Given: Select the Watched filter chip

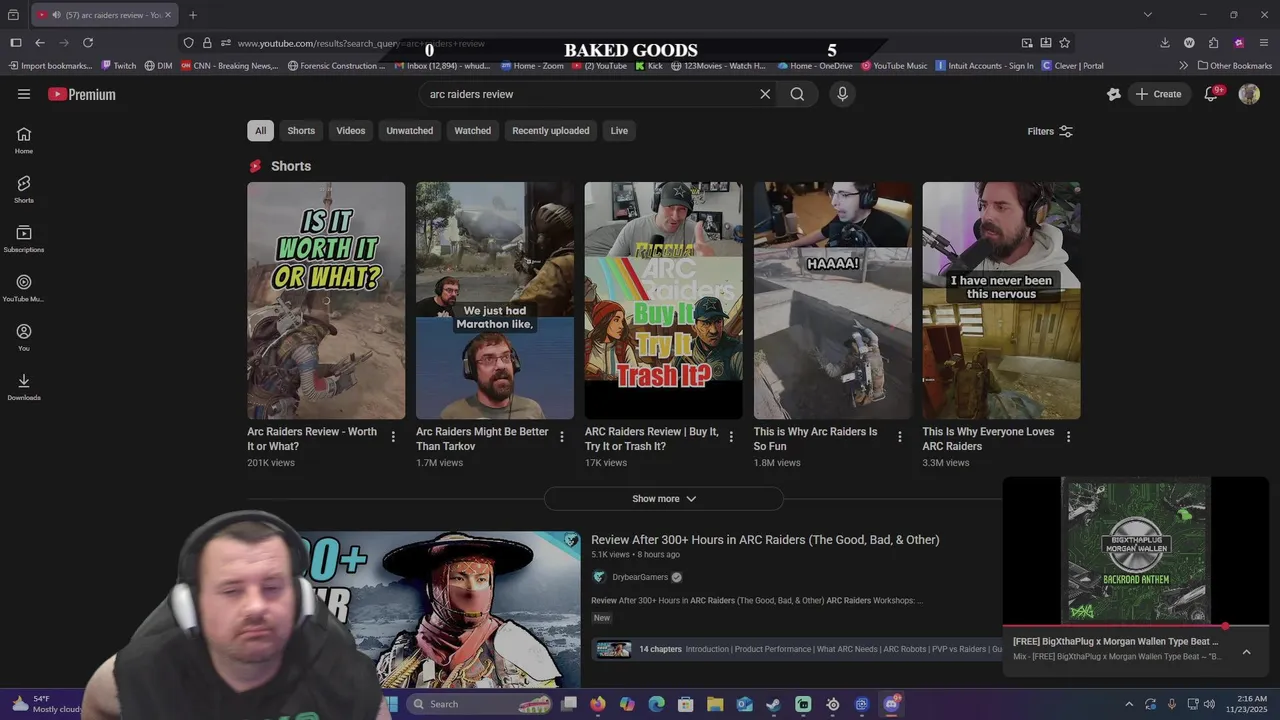Looking at the screenshot, I should (473, 131).
